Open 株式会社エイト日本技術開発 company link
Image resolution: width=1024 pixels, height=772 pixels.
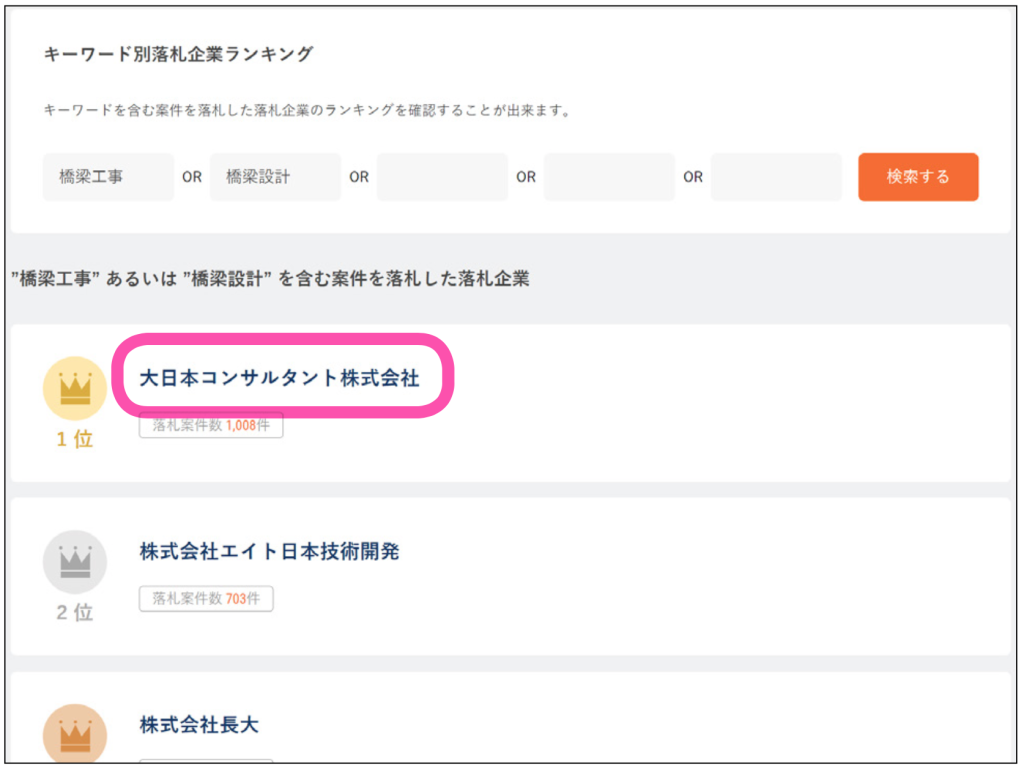(x=269, y=551)
